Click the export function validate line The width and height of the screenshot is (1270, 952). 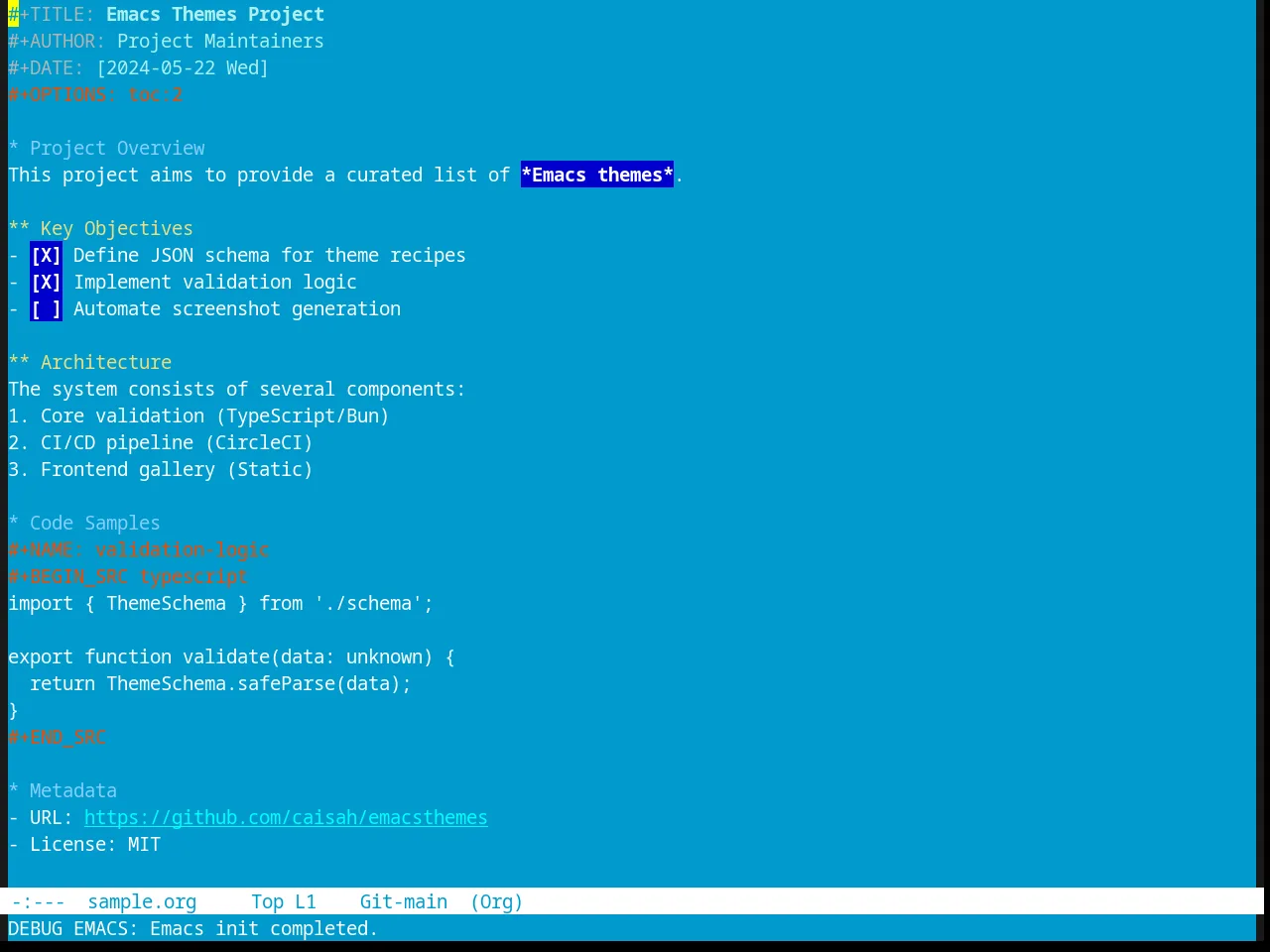click(231, 657)
